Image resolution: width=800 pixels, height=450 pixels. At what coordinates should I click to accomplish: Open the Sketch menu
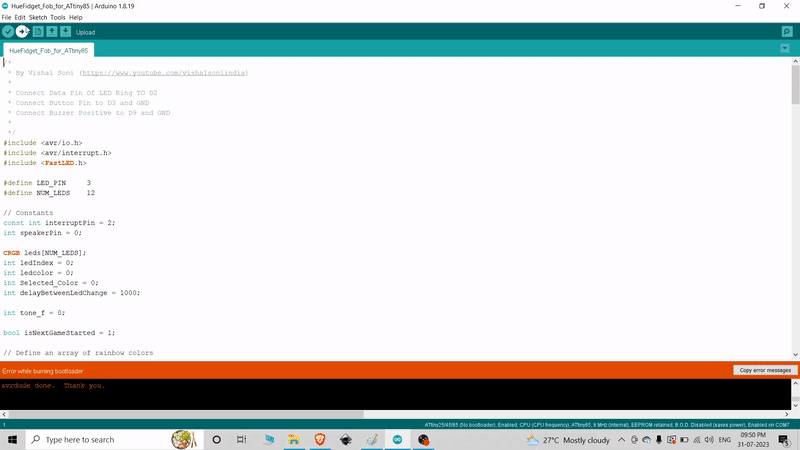click(38, 18)
